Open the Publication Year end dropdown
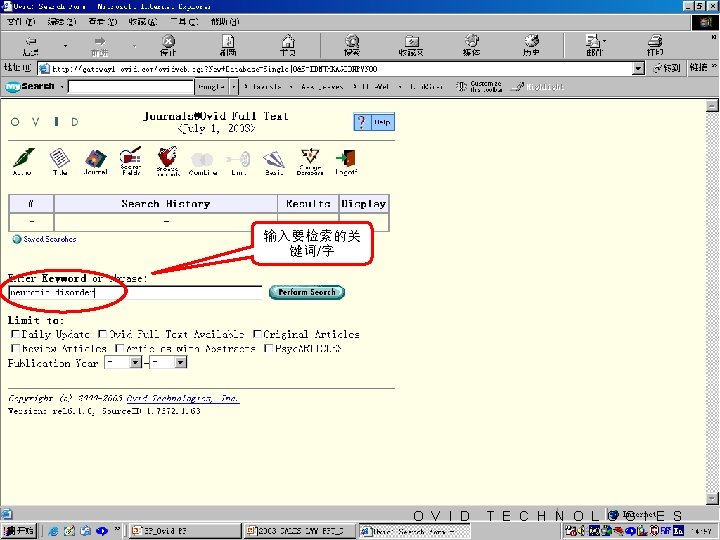The image size is (720, 540). click(180, 363)
